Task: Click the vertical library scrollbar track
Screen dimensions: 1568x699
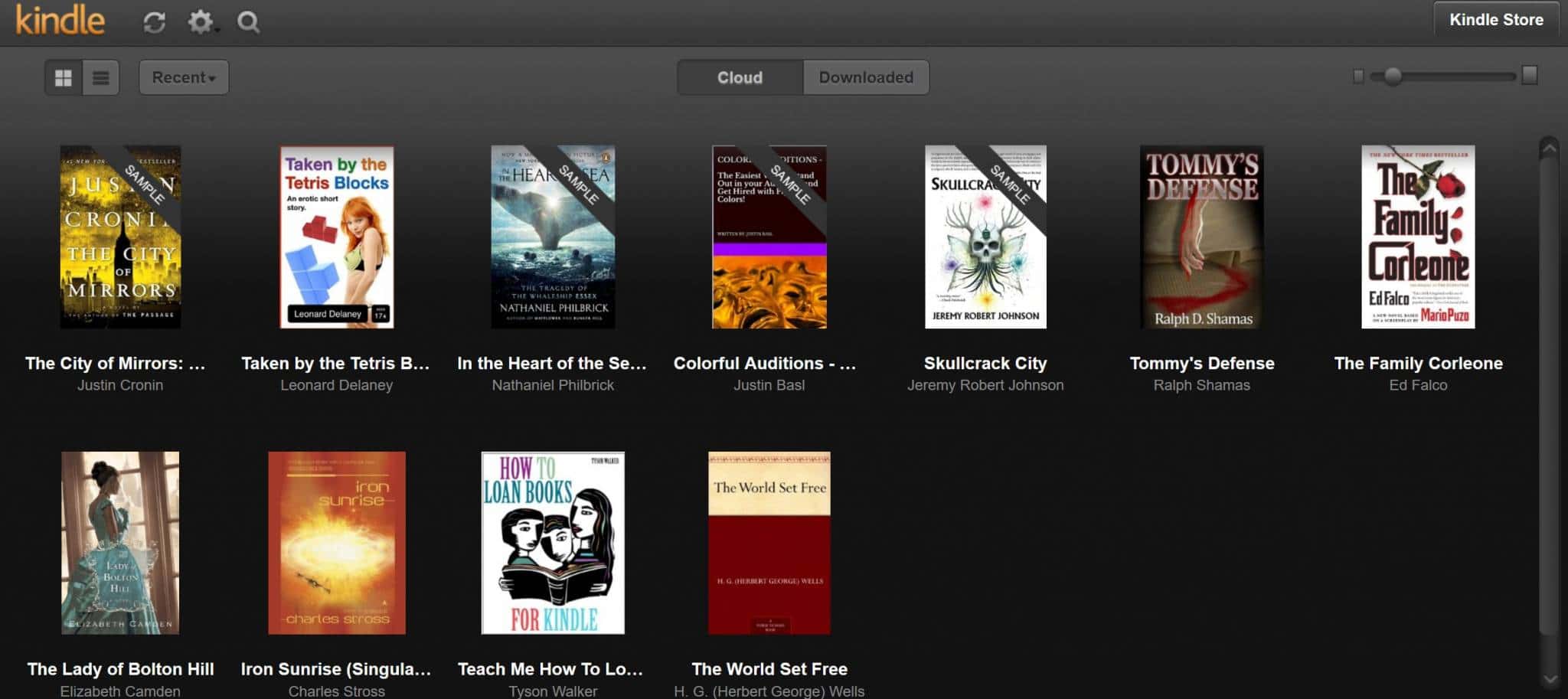Action: coord(1549,413)
